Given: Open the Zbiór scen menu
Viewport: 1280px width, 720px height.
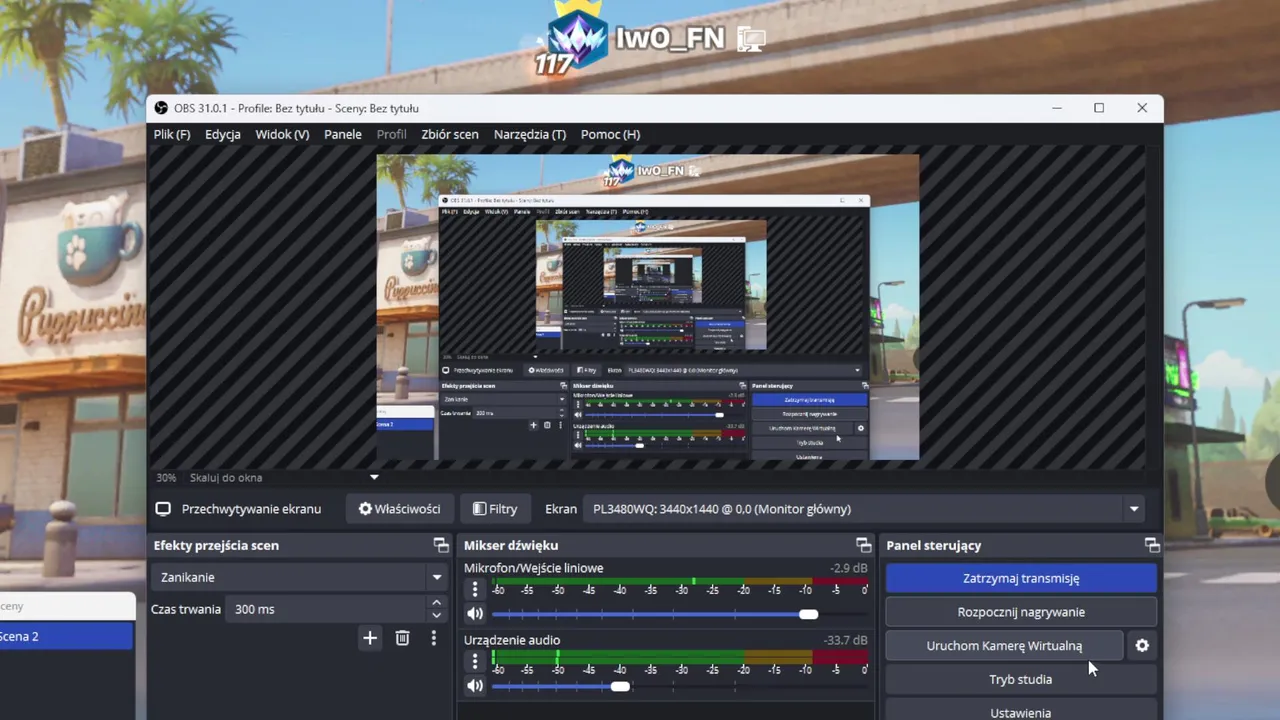Looking at the screenshot, I should (450, 134).
